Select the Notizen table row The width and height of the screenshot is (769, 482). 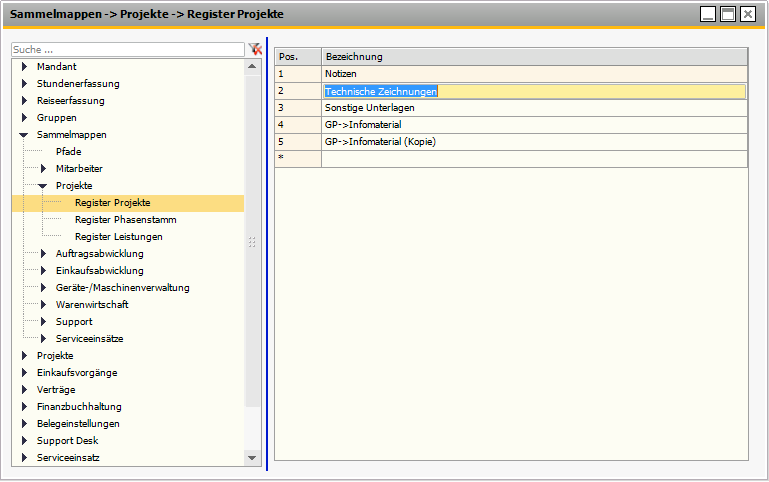[x=534, y=74]
